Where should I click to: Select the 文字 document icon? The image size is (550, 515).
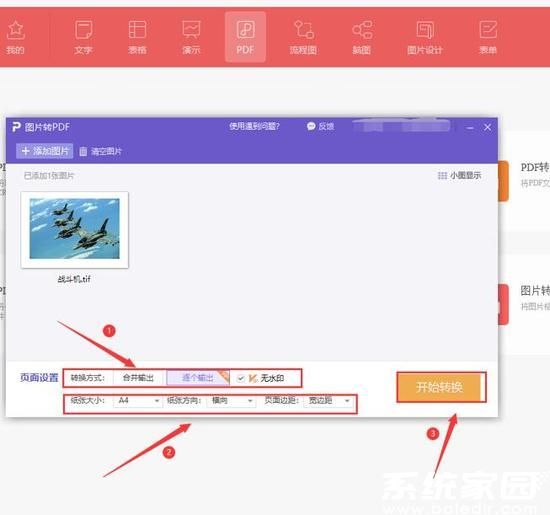click(83, 37)
